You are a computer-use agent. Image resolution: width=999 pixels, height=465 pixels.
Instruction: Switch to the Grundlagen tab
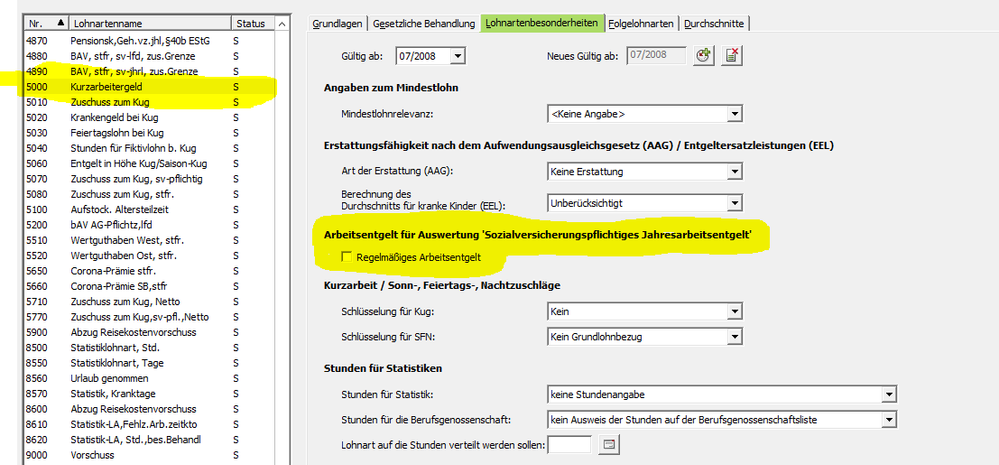coord(337,23)
